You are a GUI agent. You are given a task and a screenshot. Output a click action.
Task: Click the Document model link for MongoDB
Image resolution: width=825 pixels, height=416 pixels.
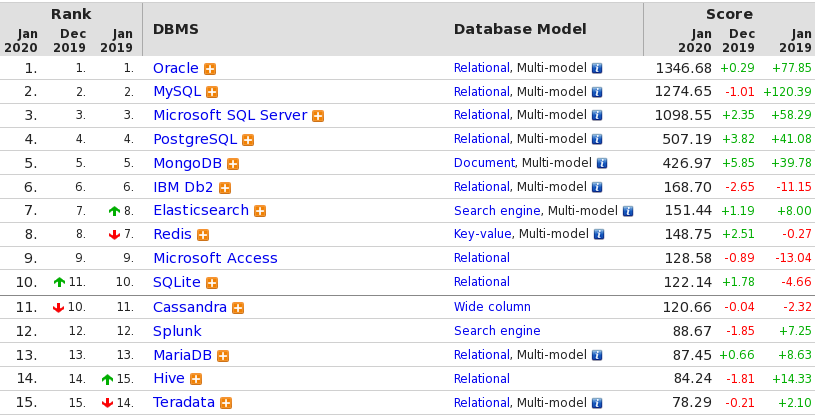click(484, 163)
